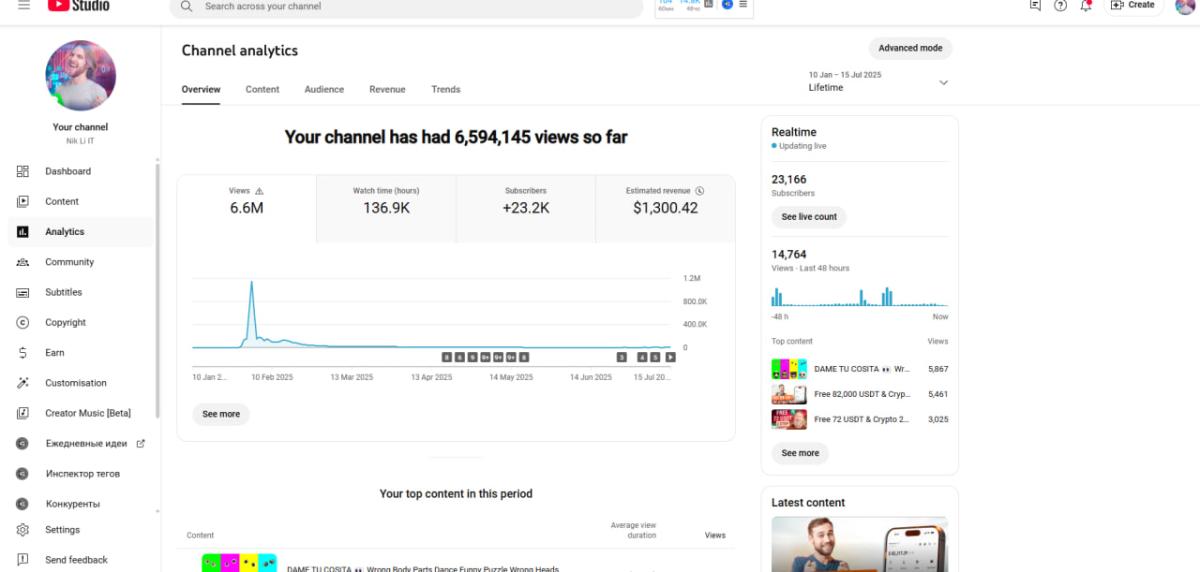Switch to the Overview tab
The height and width of the screenshot is (572, 1200).
[201, 89]
